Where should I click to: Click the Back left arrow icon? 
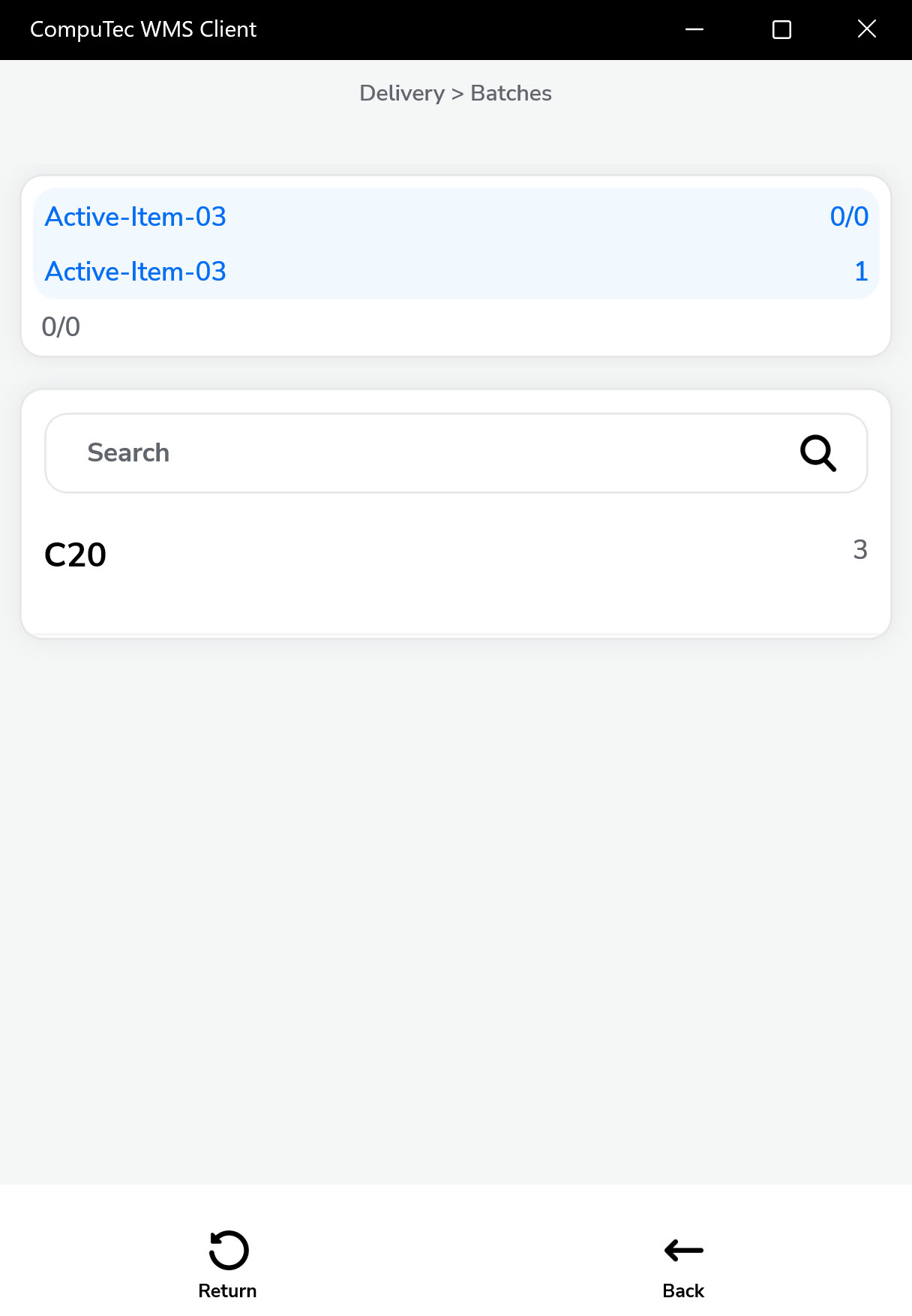[x=683, y=1250]
